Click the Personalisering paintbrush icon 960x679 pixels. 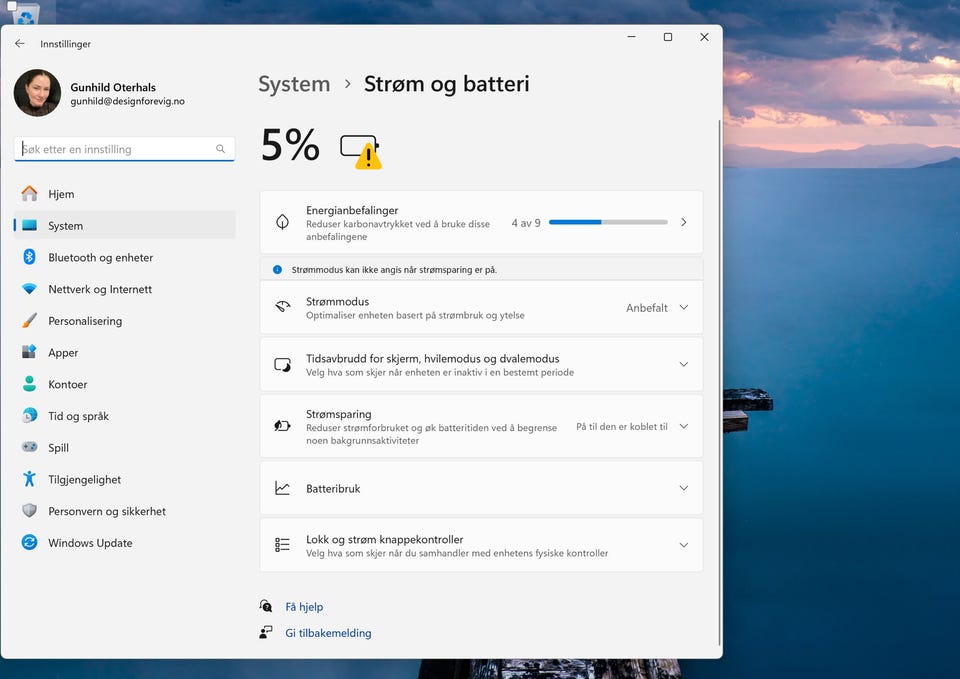pyautogui.click(x=29, y=321)
